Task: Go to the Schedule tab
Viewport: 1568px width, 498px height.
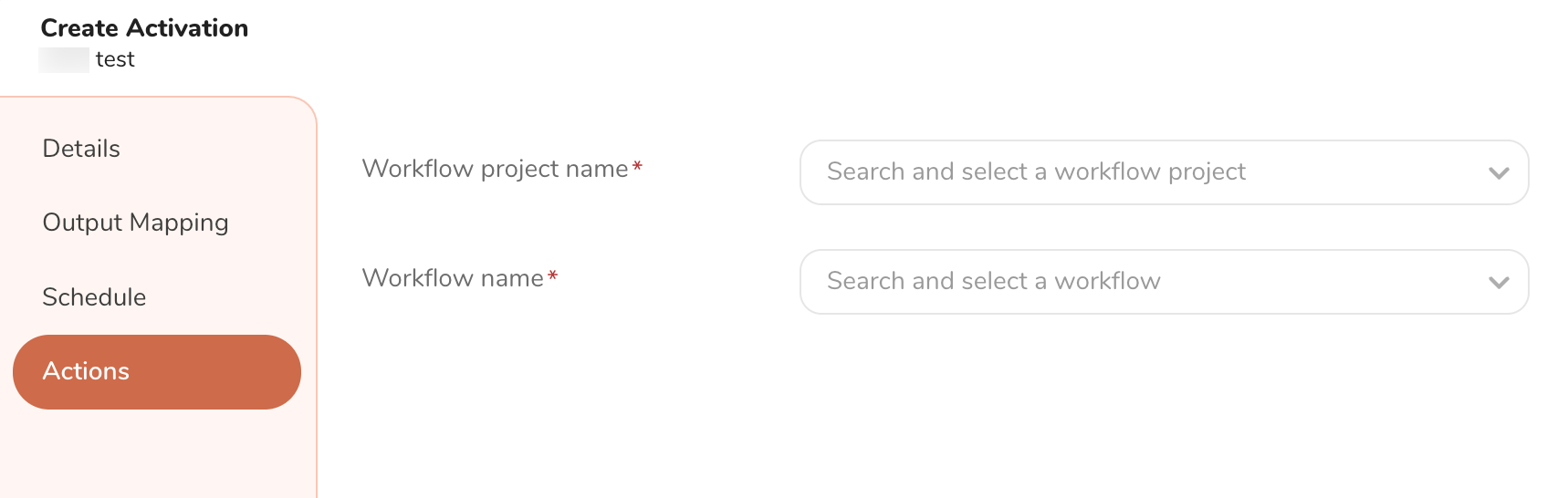Action: 94,297
